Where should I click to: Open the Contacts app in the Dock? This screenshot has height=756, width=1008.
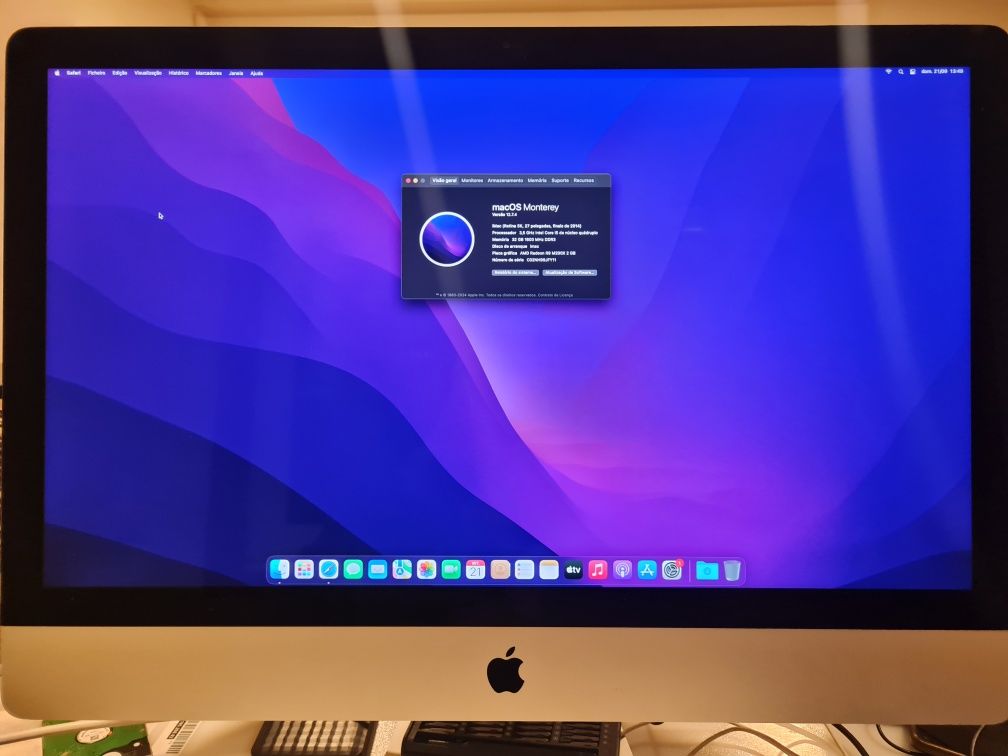[500, 569]
